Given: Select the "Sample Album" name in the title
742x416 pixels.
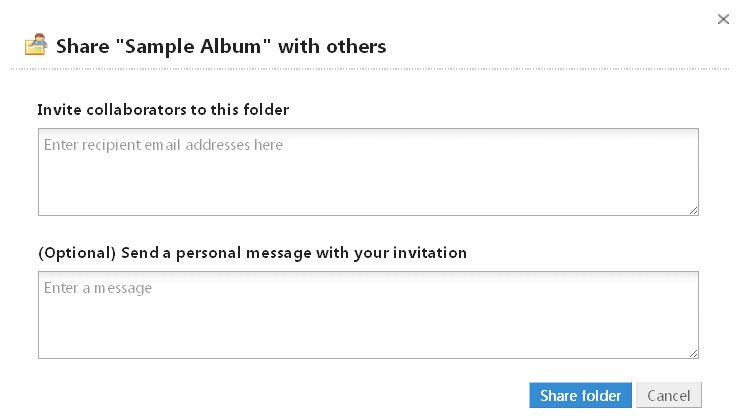Looking at the screenshot, I should 194,46.
